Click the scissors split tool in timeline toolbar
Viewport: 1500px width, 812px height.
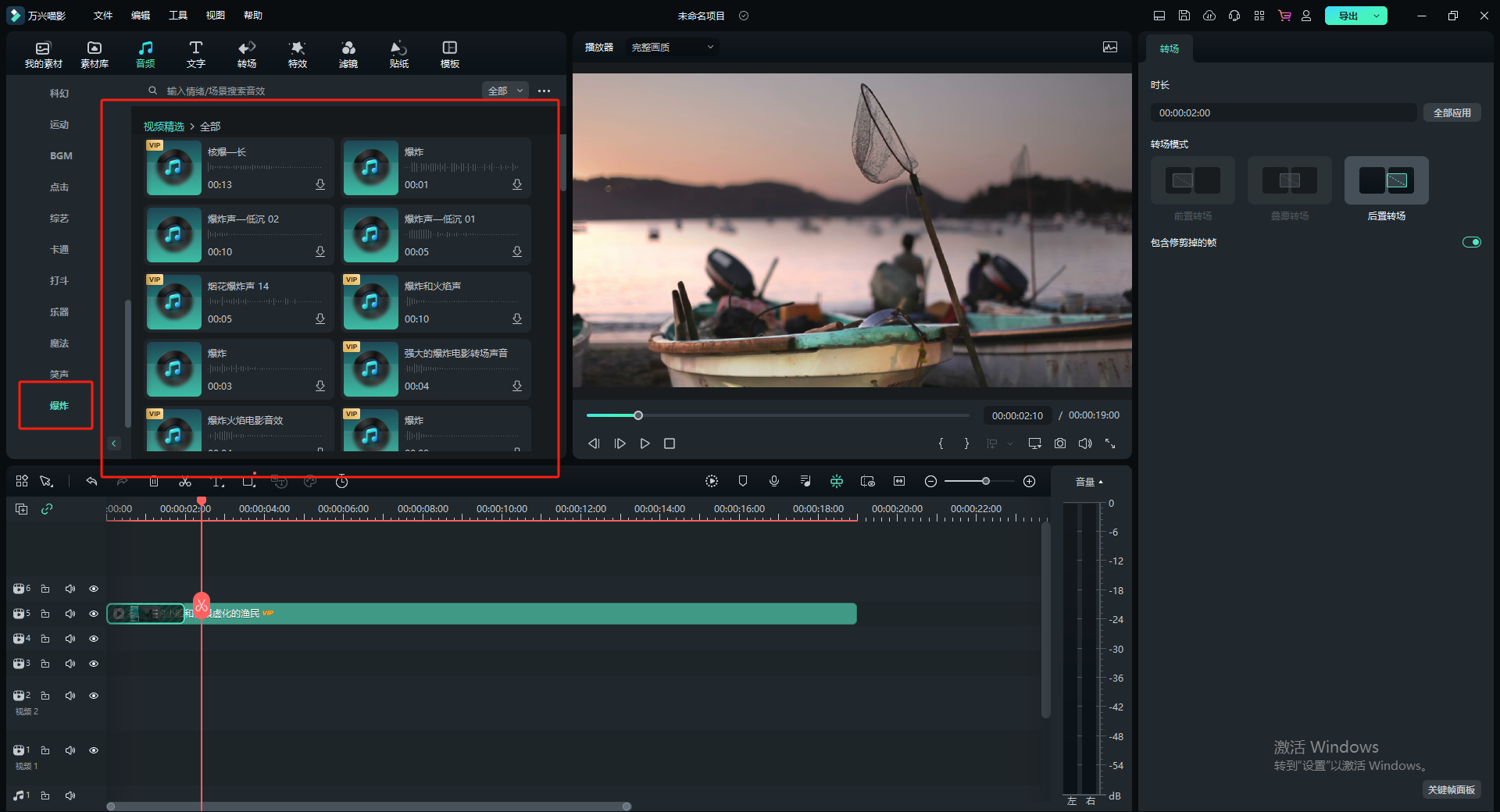[185, 482]
